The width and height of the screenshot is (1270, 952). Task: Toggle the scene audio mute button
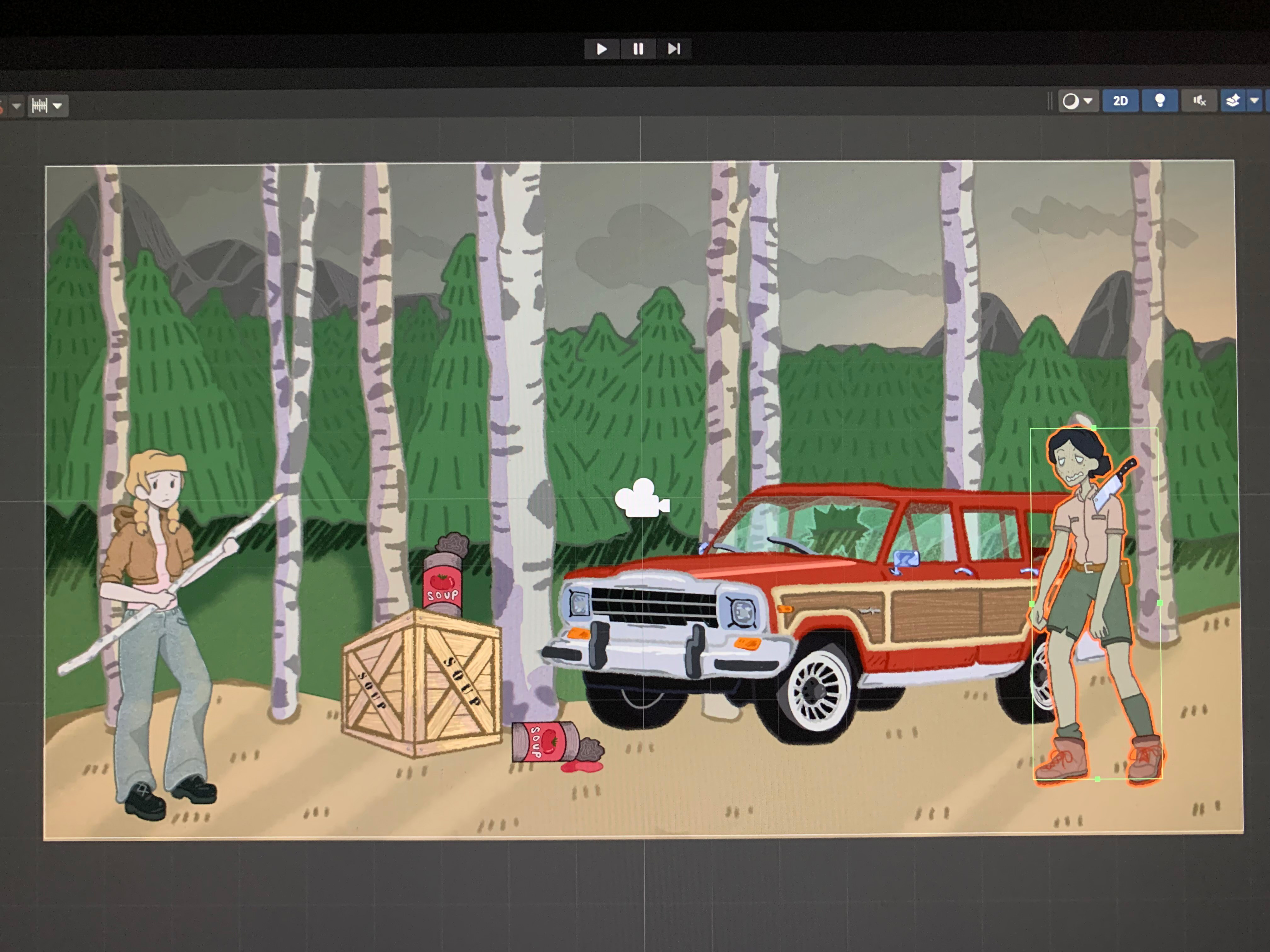point(1199,101)
